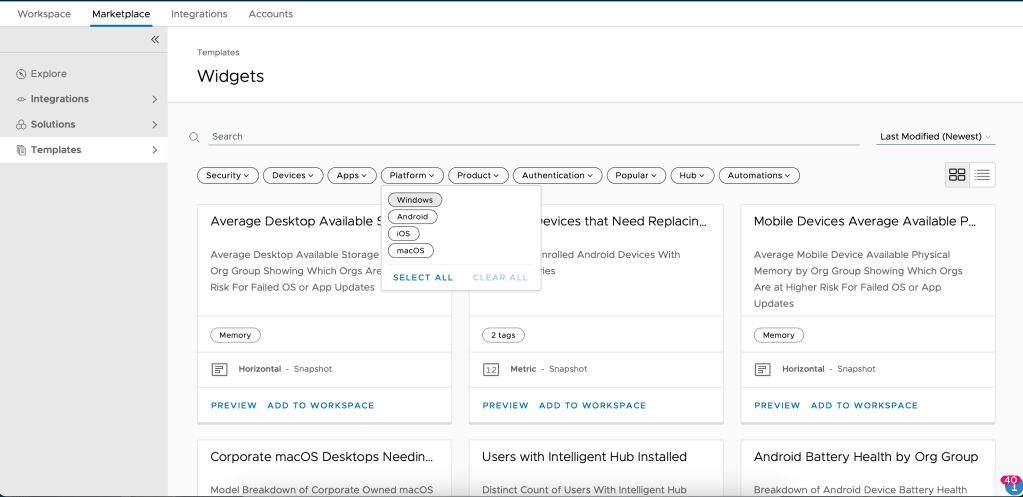Add Mobile Devices widget to workspace
Screen dimensions: 1023x497
click(864, 406)
